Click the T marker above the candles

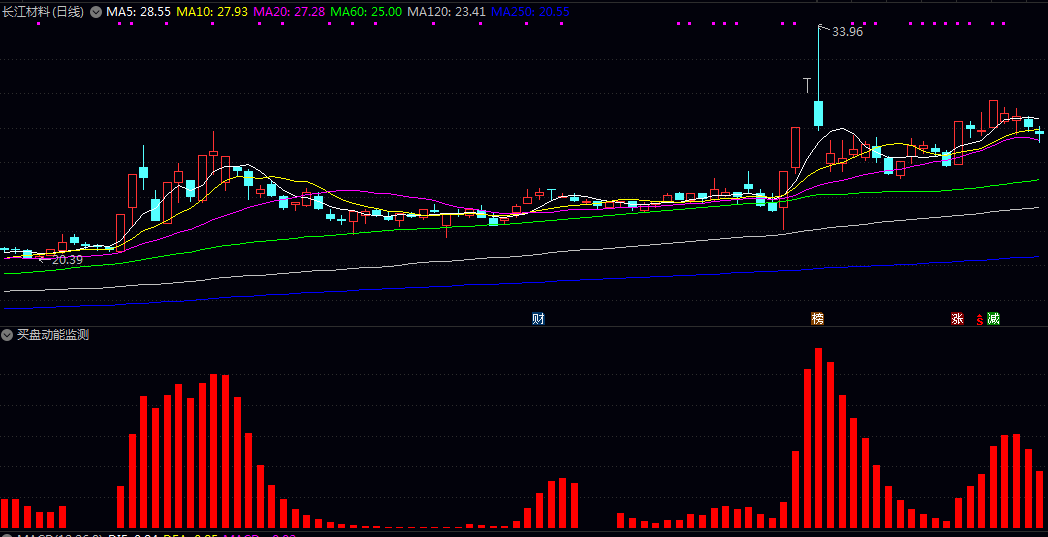(807, 85)
